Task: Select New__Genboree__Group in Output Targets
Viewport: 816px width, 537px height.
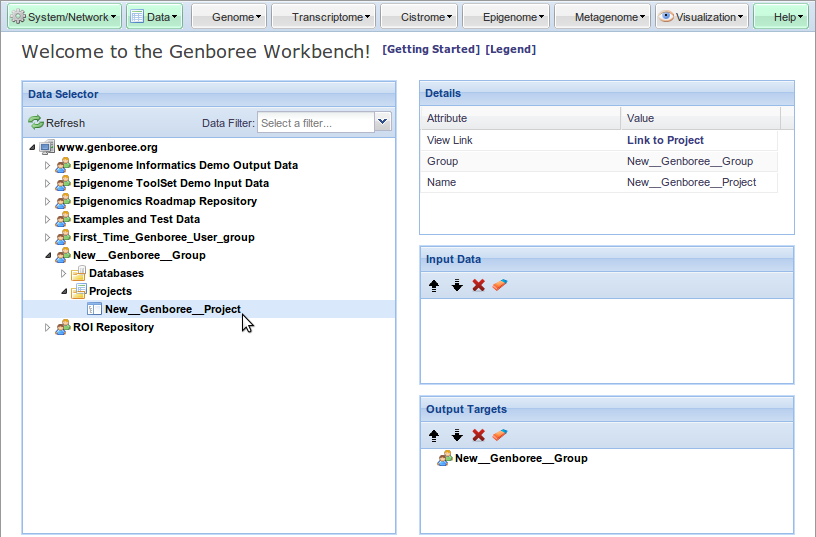Action: click(x=520, y=458)
